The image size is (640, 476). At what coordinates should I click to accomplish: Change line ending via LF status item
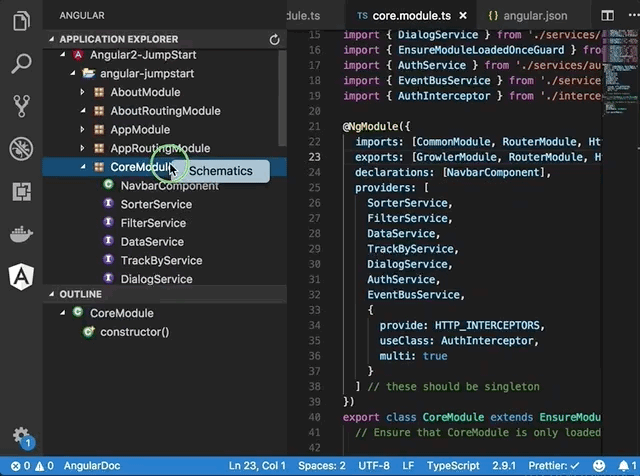pyautogui.click(x=408, y=466)
